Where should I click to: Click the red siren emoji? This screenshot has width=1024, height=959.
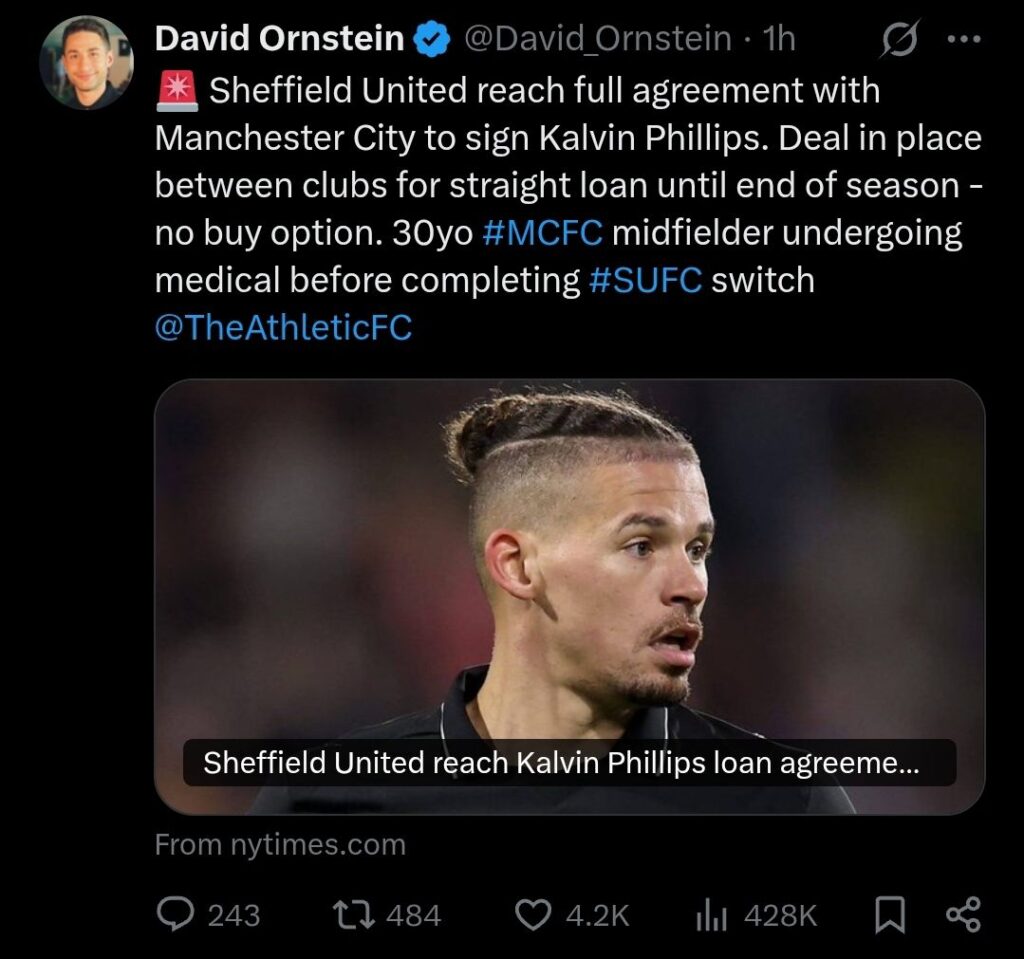[x=176, y=90]
